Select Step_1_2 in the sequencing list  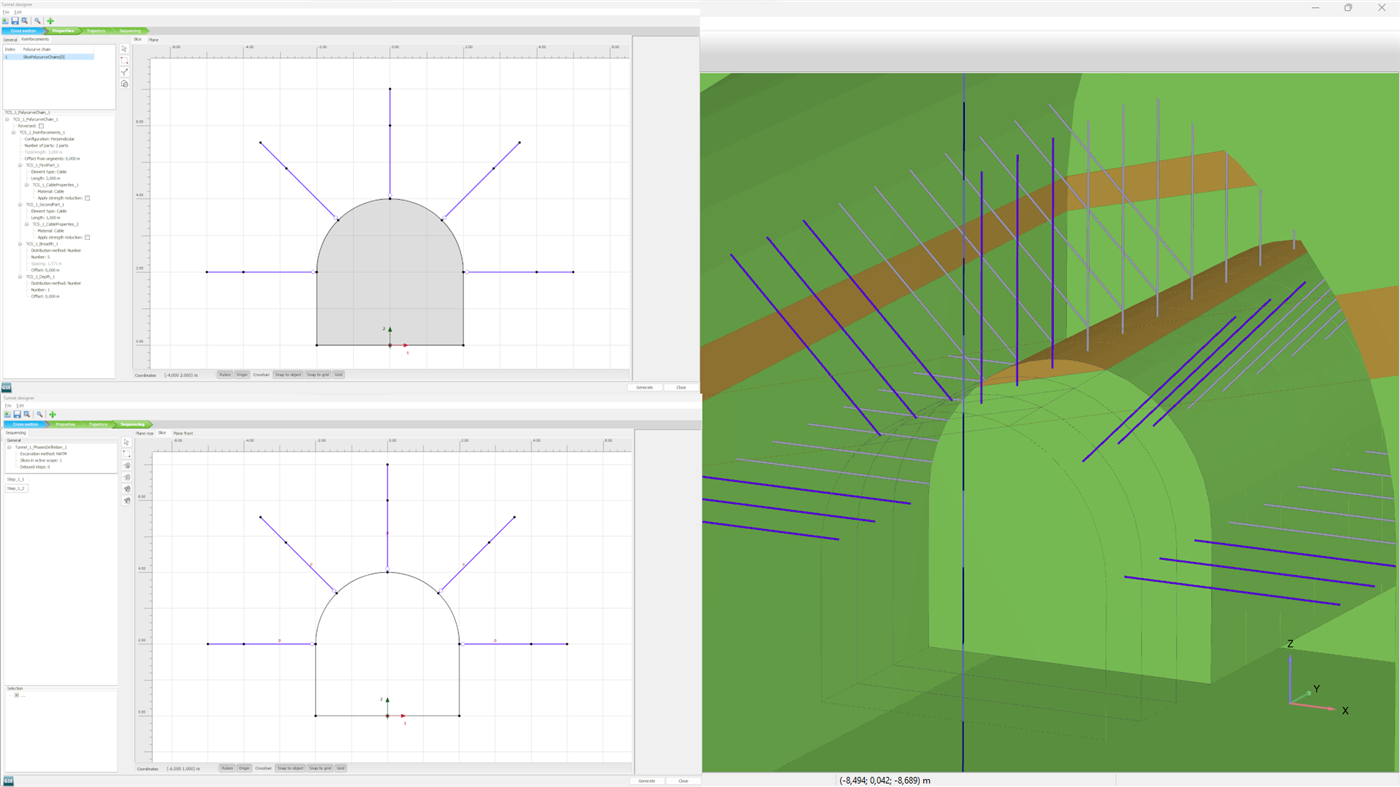click(x=16, y=488)
